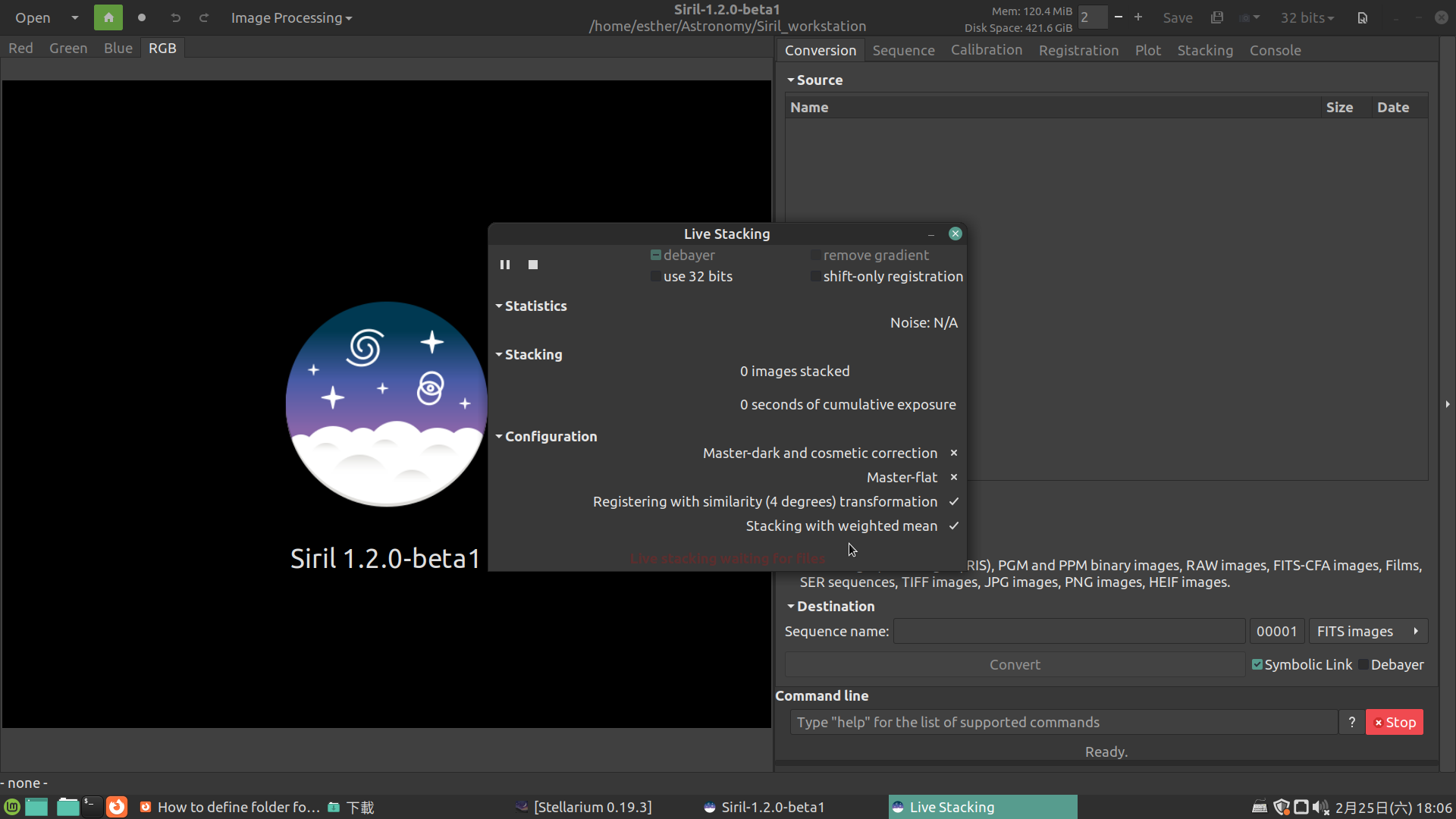Screen dimensions: 1456x819
Task: Uncheck Symbolic Link in Destination
Action: pyautogui.click(x=1257, y=664)
